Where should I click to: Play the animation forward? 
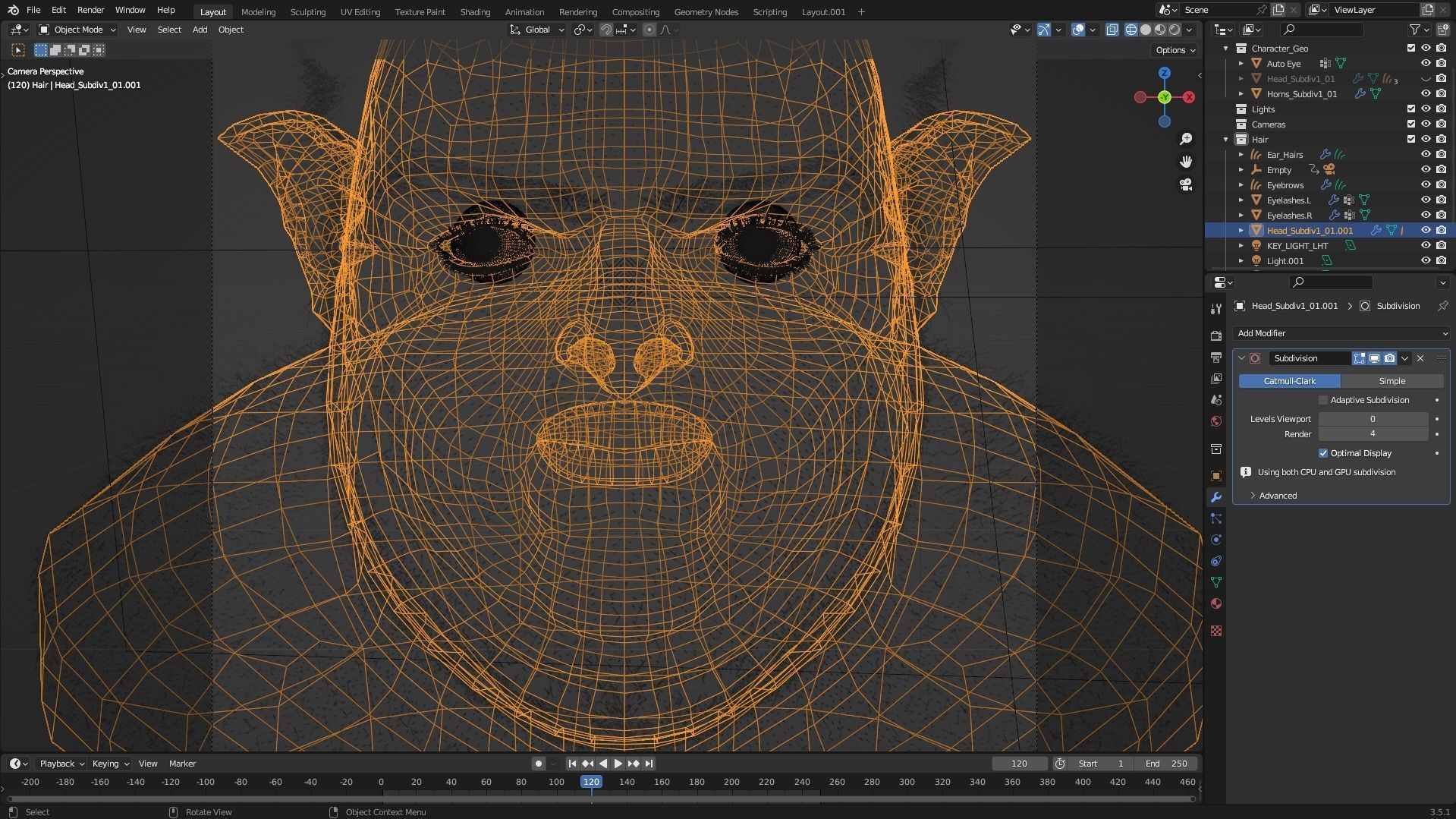click(x=618, y=764)
